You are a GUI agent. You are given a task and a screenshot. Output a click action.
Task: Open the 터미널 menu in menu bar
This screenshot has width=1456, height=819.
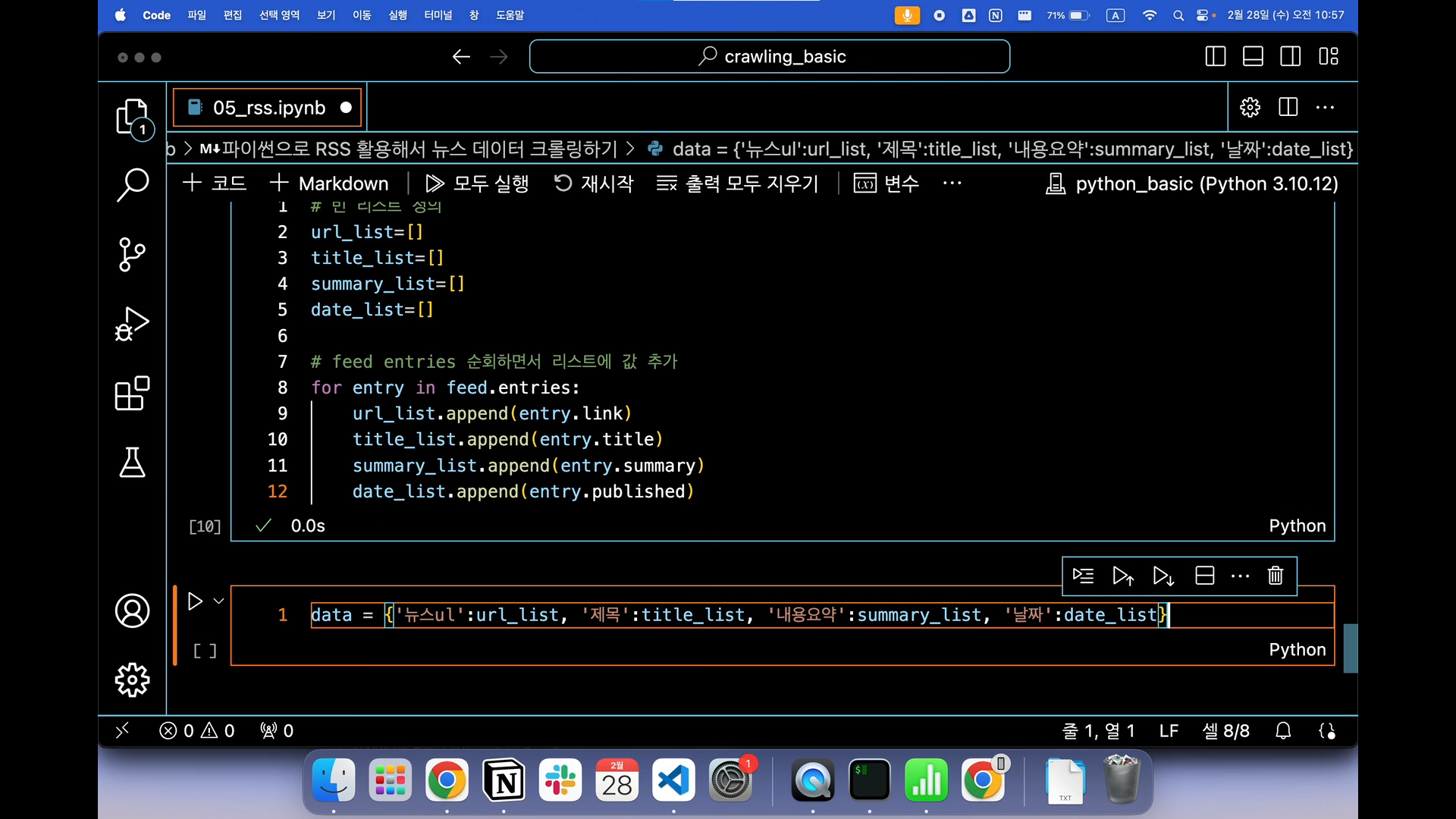pyautogui.click(x=438, y=15)
